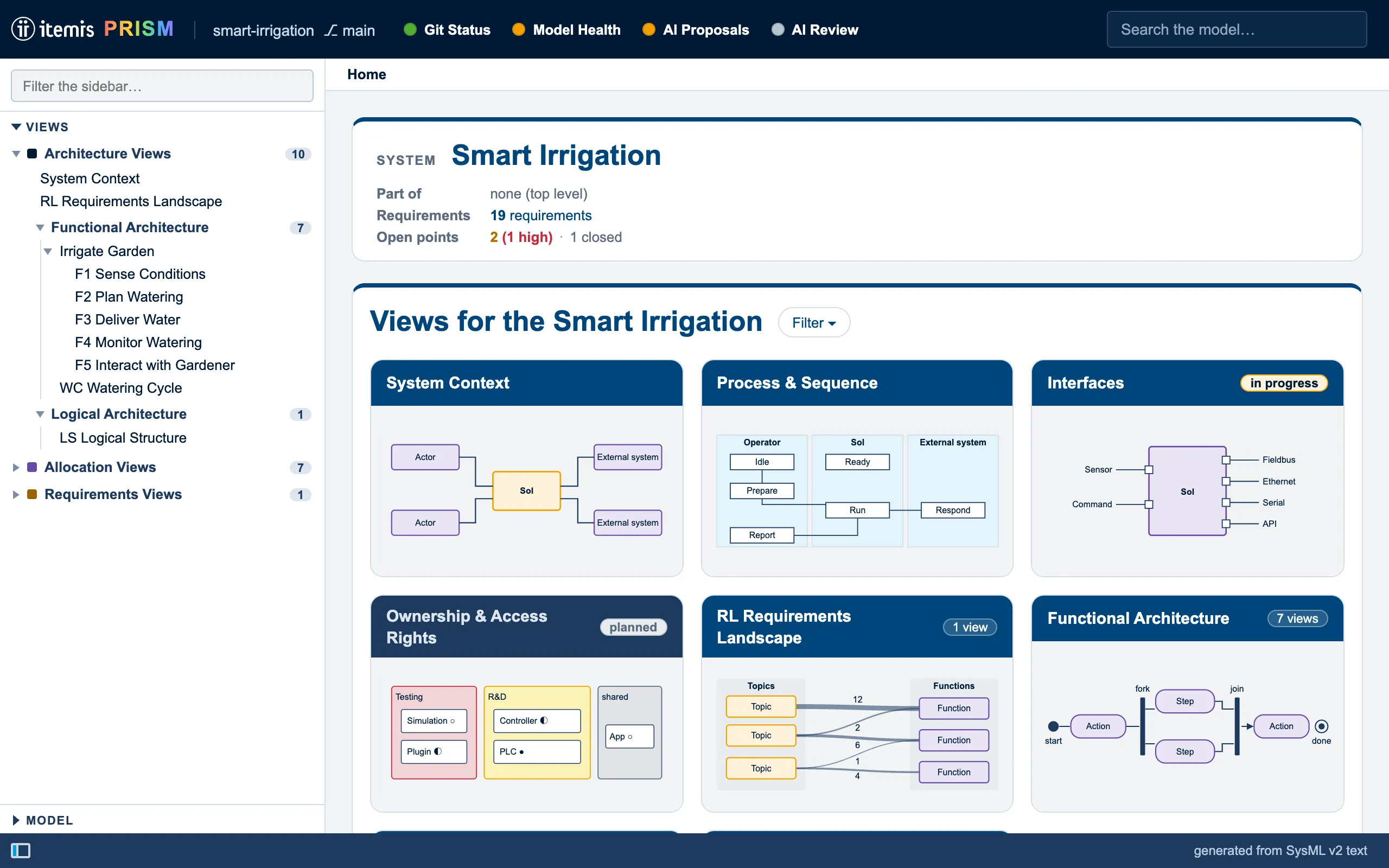The width and height of the screenshot is (1389, 868).
Task: Expand the Allocation Views group
Action: tap(16, 467)
